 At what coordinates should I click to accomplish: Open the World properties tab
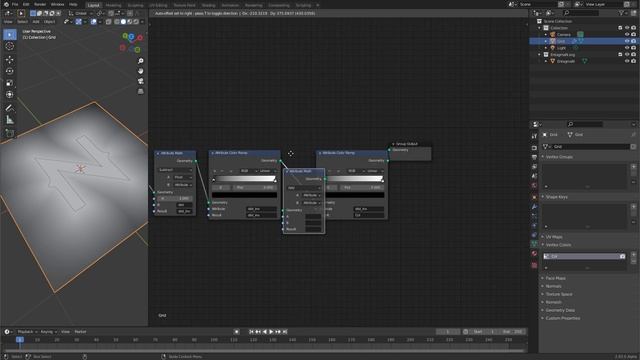click(534, 186)
